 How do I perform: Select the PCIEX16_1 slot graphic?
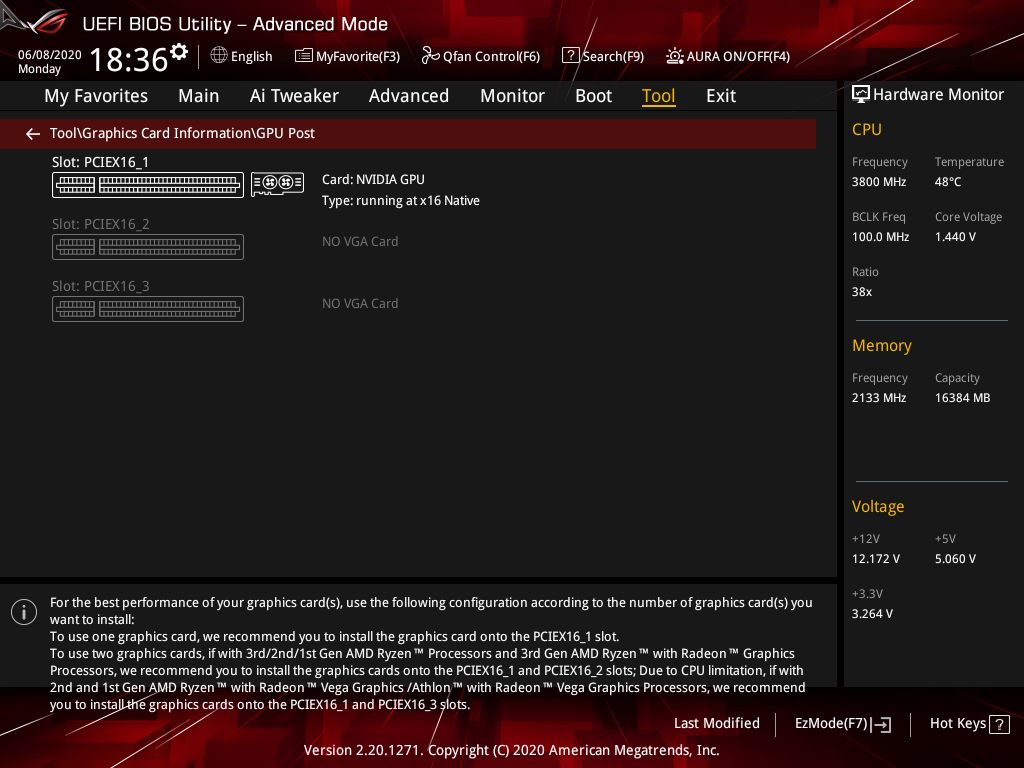point(148,185)
